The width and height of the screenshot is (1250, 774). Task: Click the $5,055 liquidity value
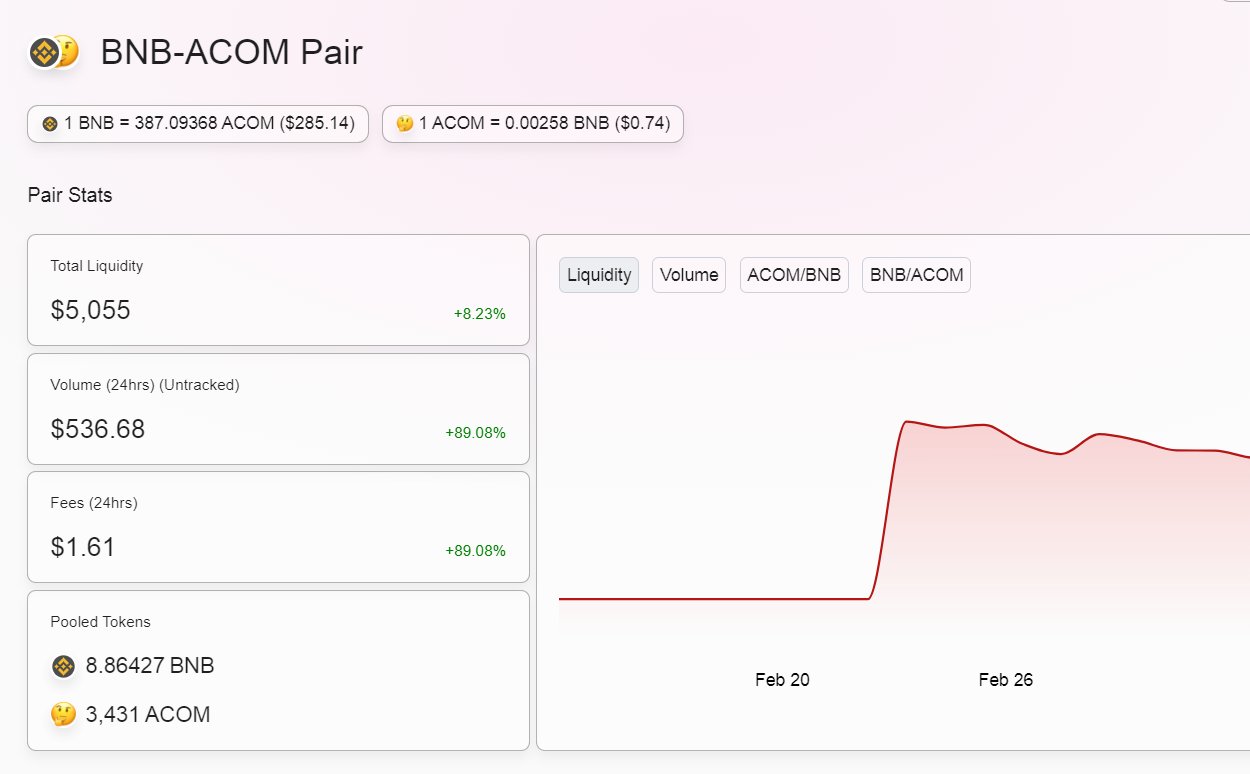pos(91,310)
